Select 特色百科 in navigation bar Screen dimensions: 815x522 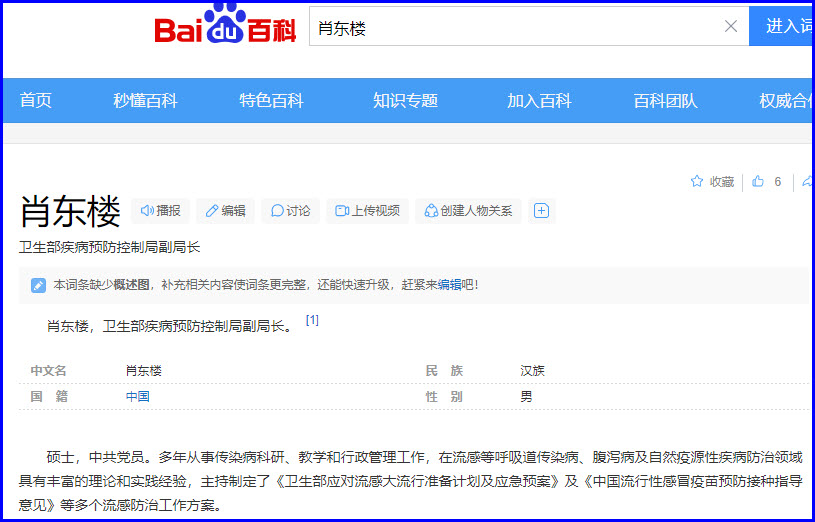pos(271,101)
